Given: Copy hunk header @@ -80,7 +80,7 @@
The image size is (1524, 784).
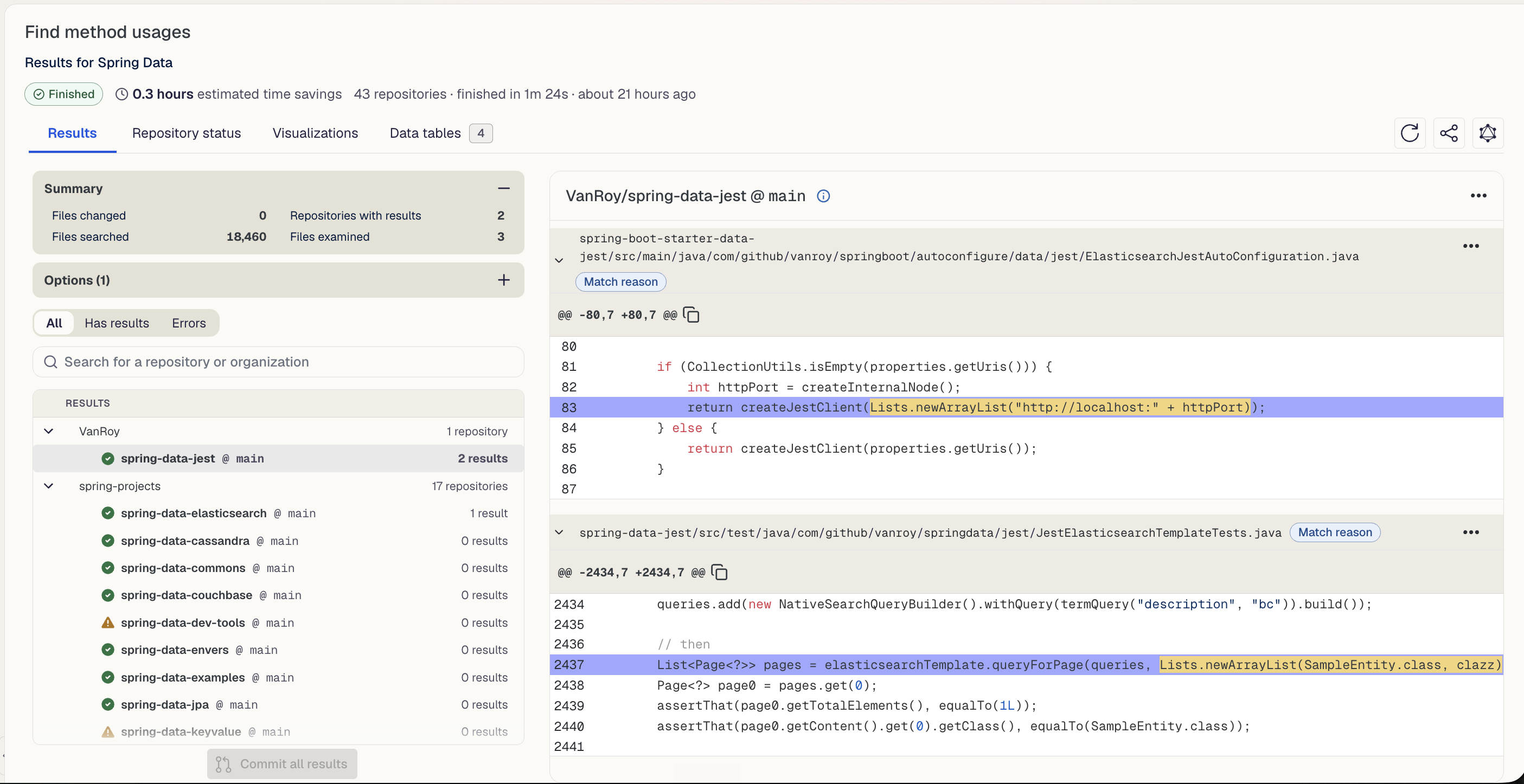Looking at the screenshot, I should pos(691,314).
